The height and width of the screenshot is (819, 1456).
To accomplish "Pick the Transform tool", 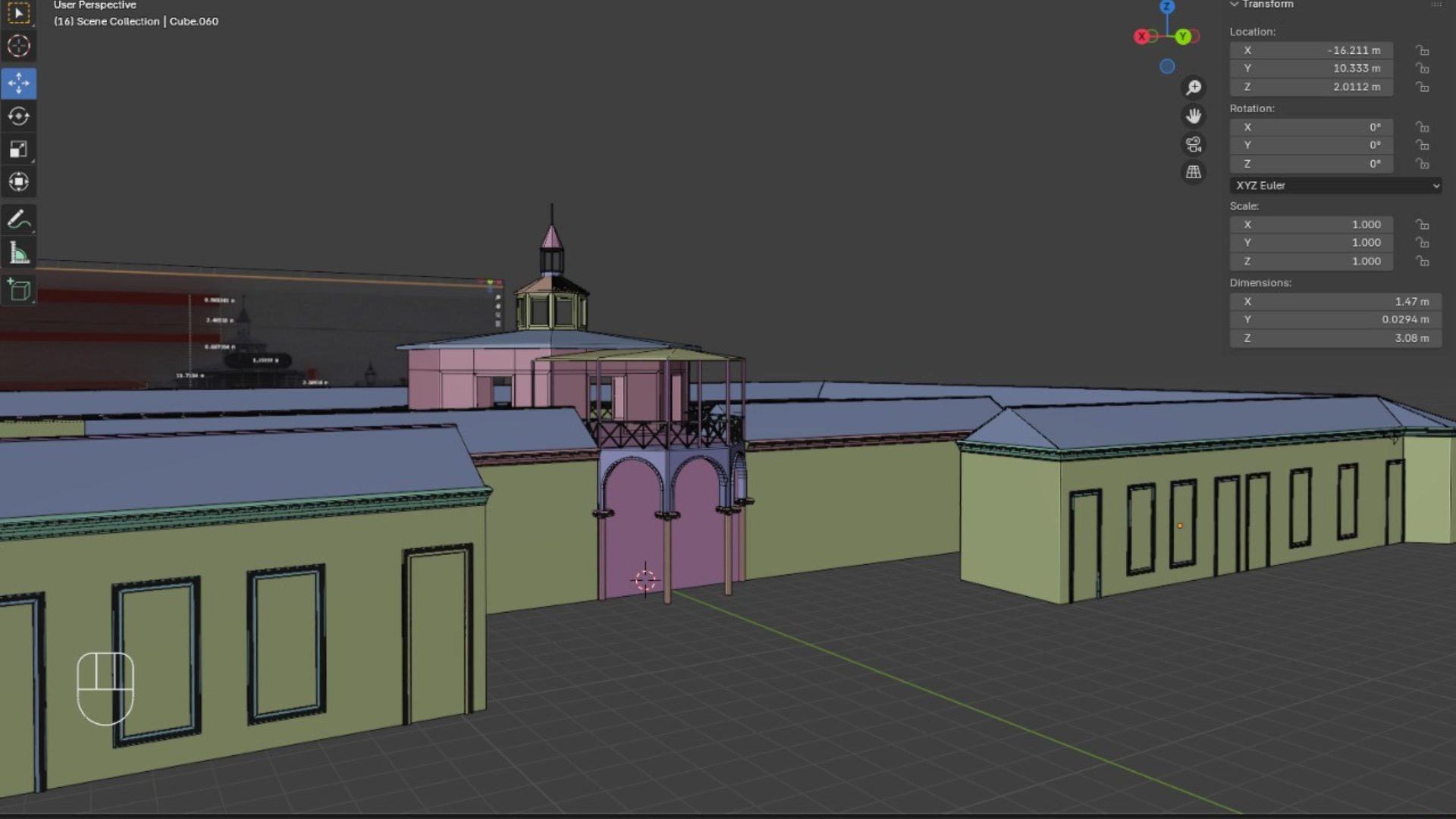I will coord(19,182).
